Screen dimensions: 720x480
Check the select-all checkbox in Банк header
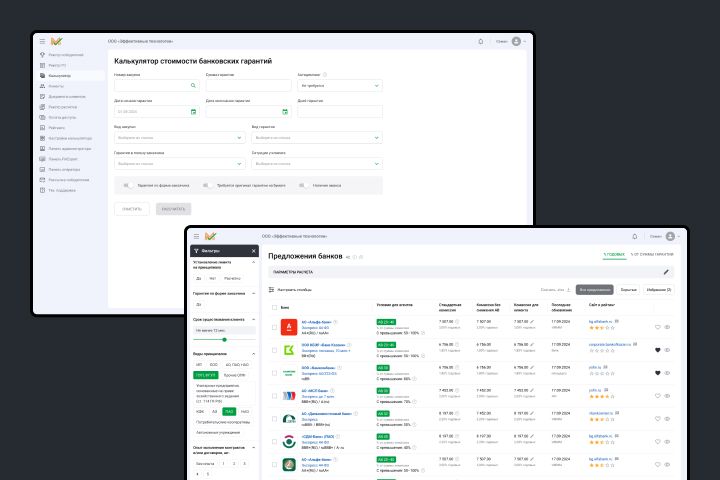click(274, 307)
